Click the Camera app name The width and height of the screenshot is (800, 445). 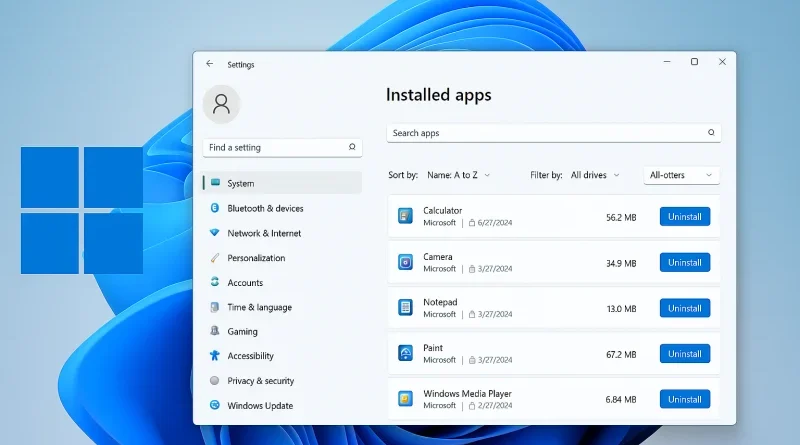(x=438, y=257)
